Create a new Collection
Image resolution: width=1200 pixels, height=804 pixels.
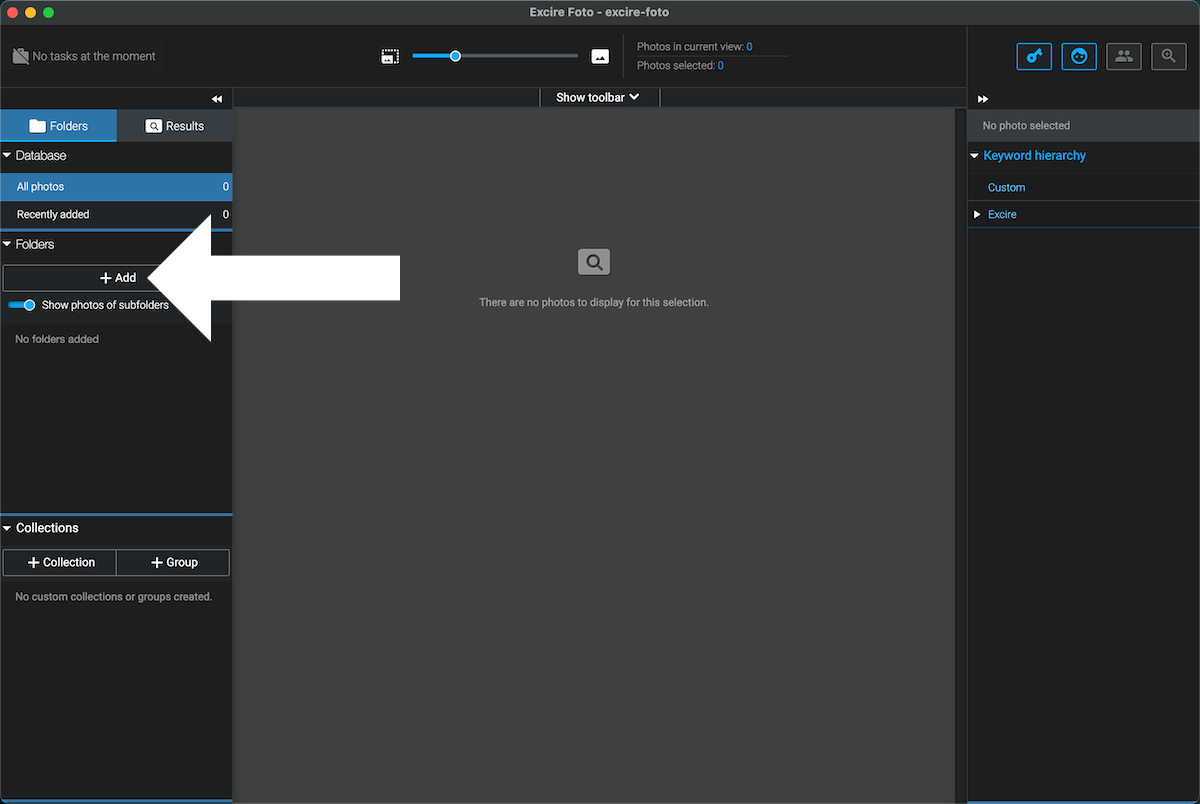click(x=60, y=563)
